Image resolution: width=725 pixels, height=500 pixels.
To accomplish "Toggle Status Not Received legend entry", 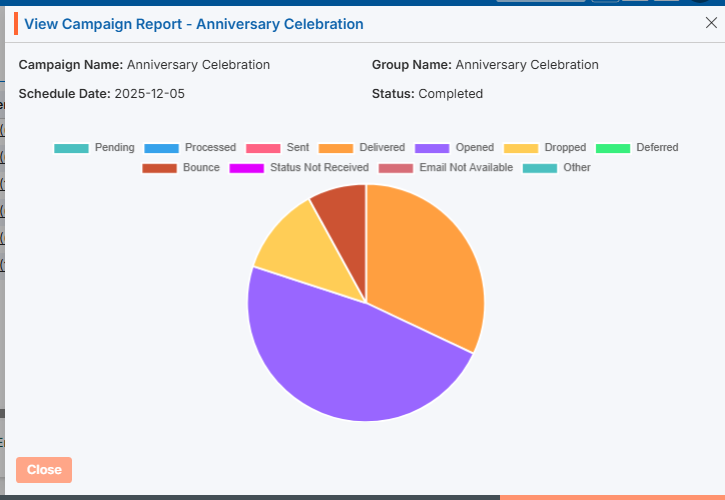I will pos(299,168).
